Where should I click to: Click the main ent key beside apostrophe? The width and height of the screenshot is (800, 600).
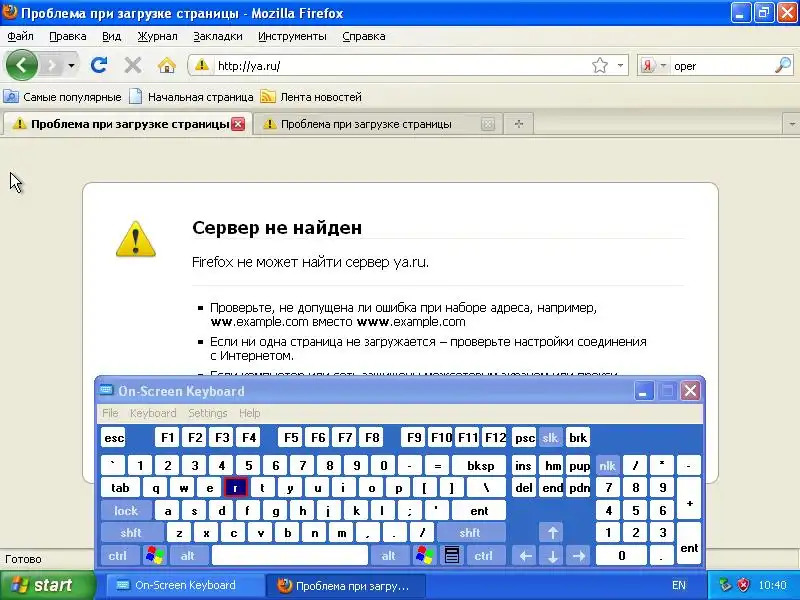pos(479,510)
